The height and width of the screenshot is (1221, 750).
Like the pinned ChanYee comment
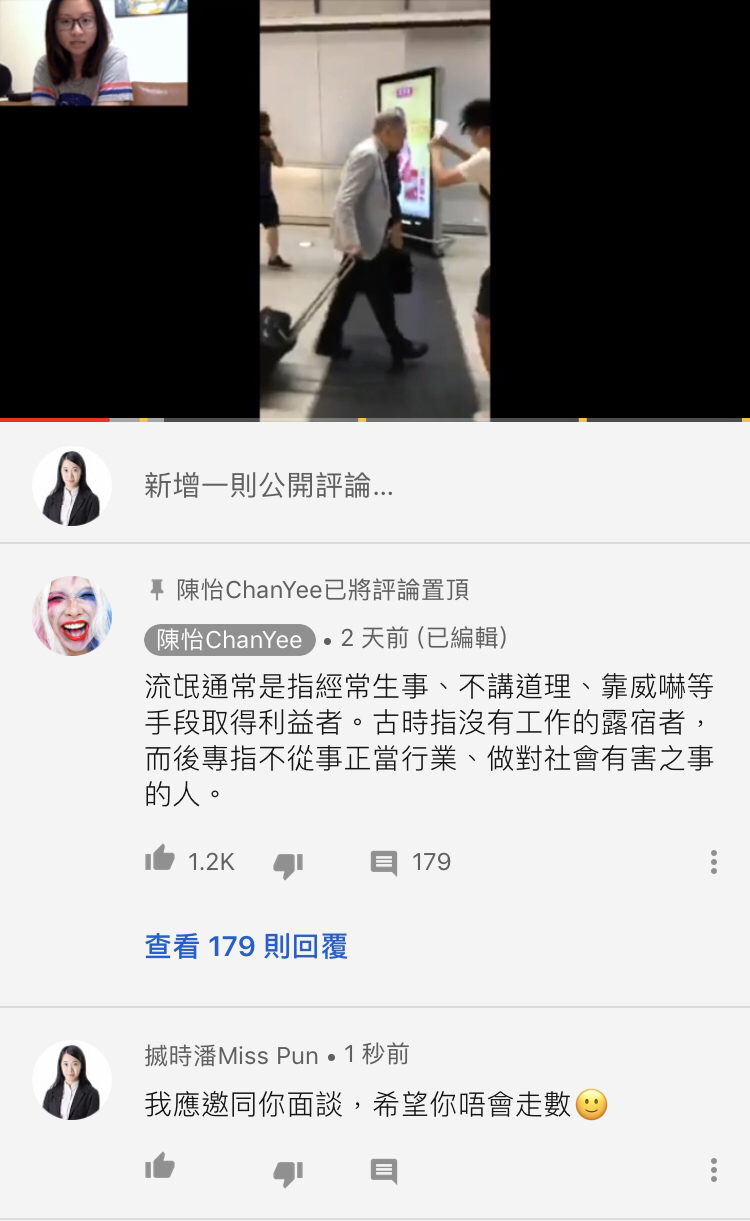[x=160, y=860]
